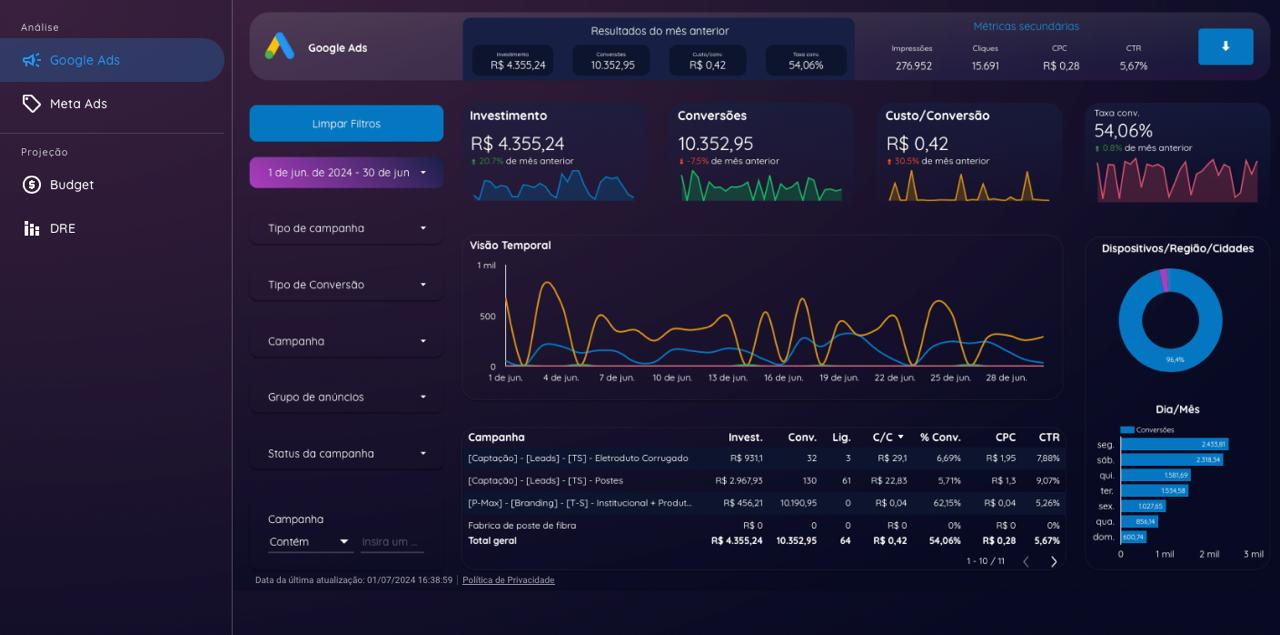Click the blue download arrow button
Viewport: 1280px width, 635px height.
[x=1225, y=46]
